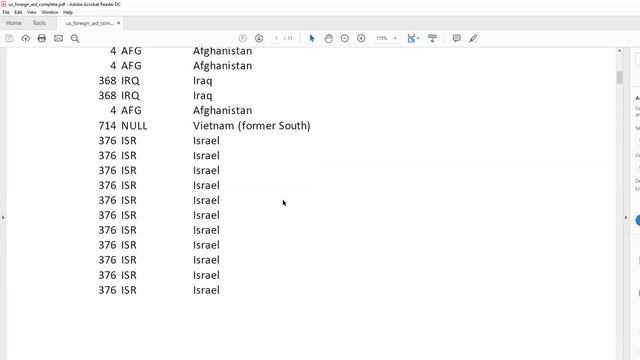The width and height of the screenshot is (640, 360).
Task: Go to next page arrow
Action: click(x=259, y=38)
